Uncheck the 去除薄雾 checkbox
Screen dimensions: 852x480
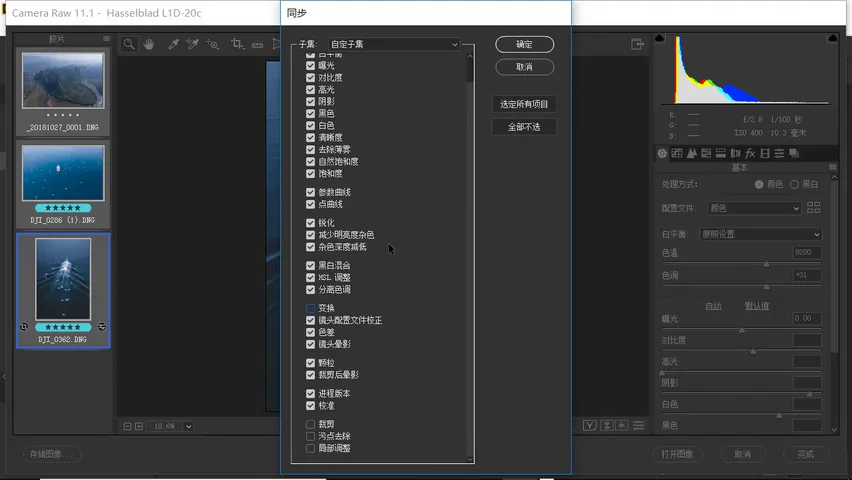[310, 149]
